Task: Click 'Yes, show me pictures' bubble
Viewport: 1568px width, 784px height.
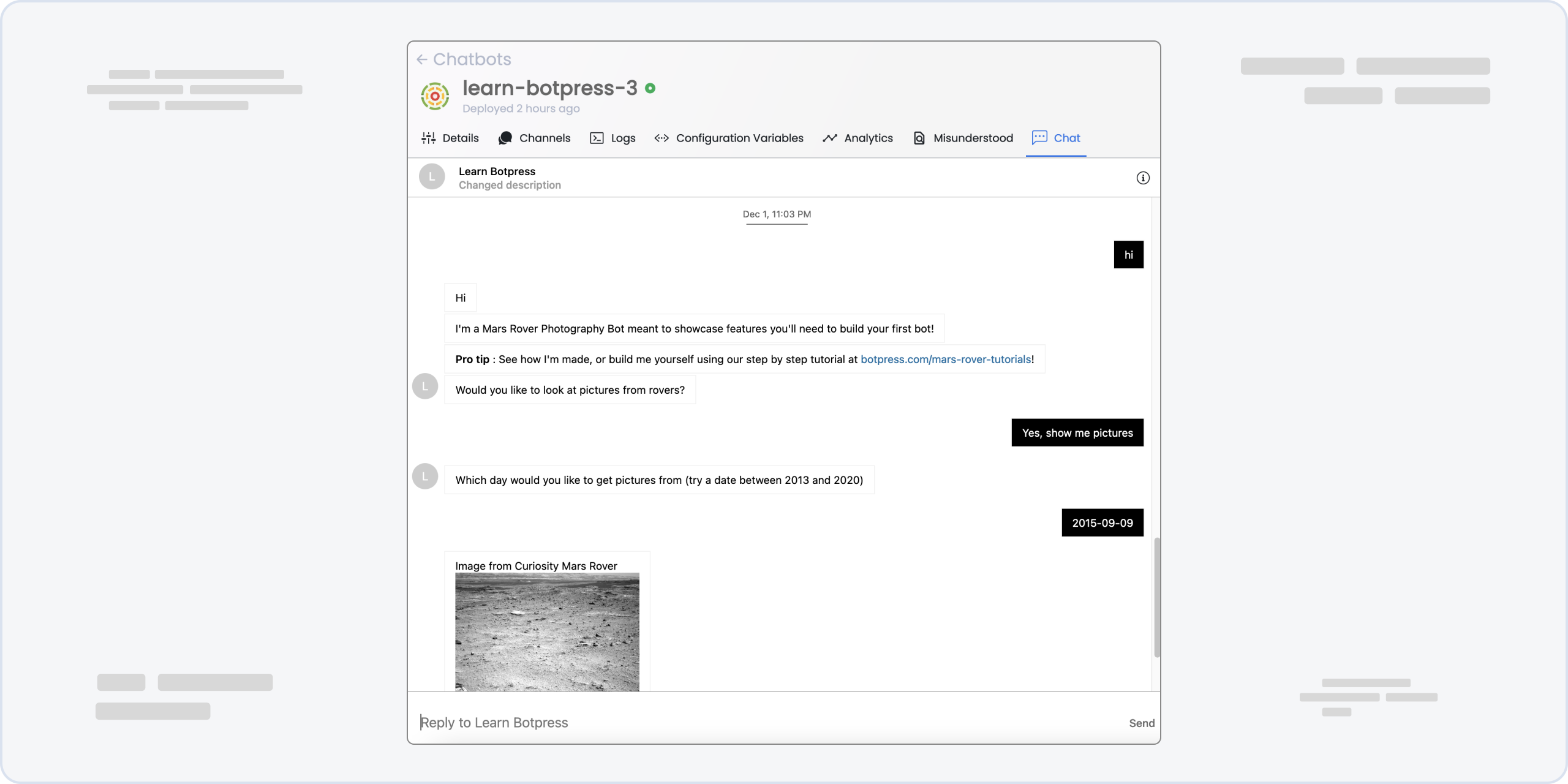Action: [x=1077, y=432]
